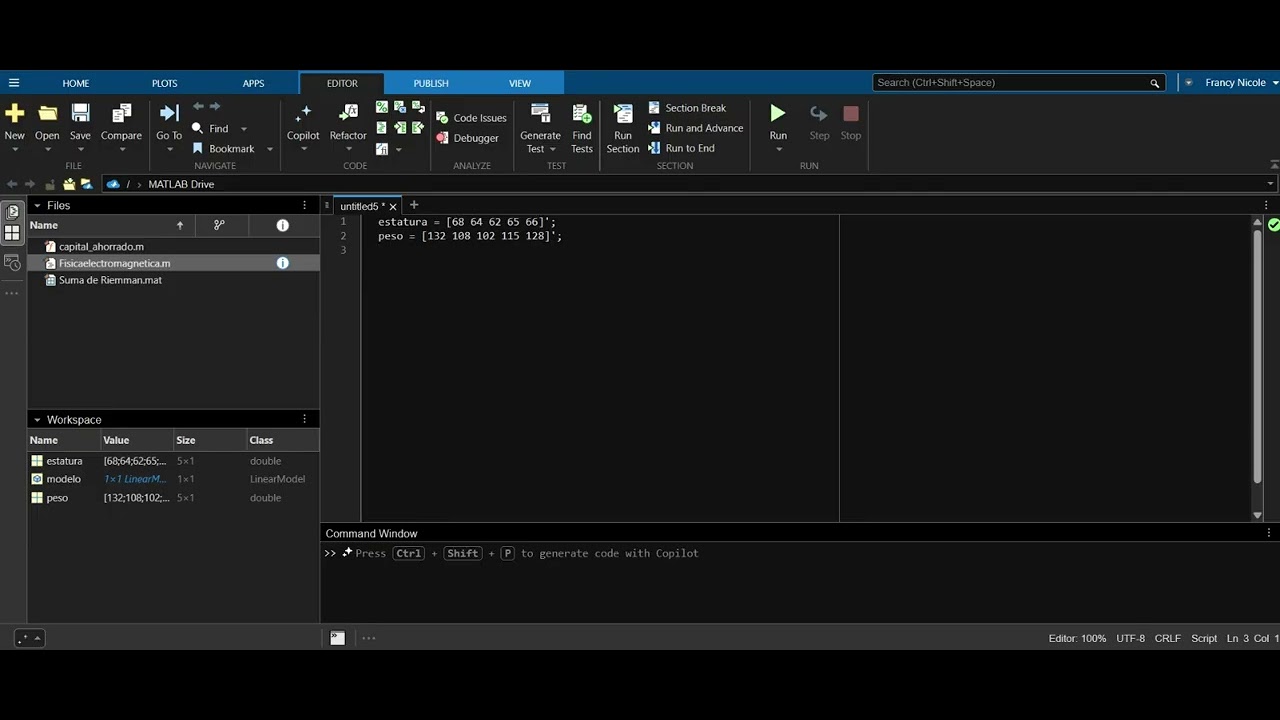
Task: Click Find Tests icon
Action: (582, 113)
